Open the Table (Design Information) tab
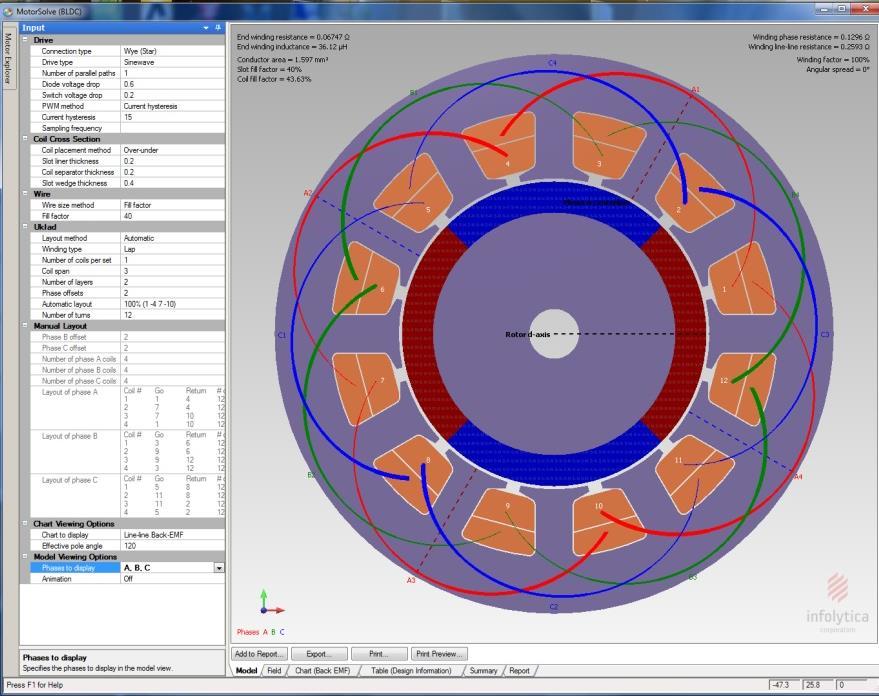The width and height of the screenshot is (879, 696). (411, 670)
